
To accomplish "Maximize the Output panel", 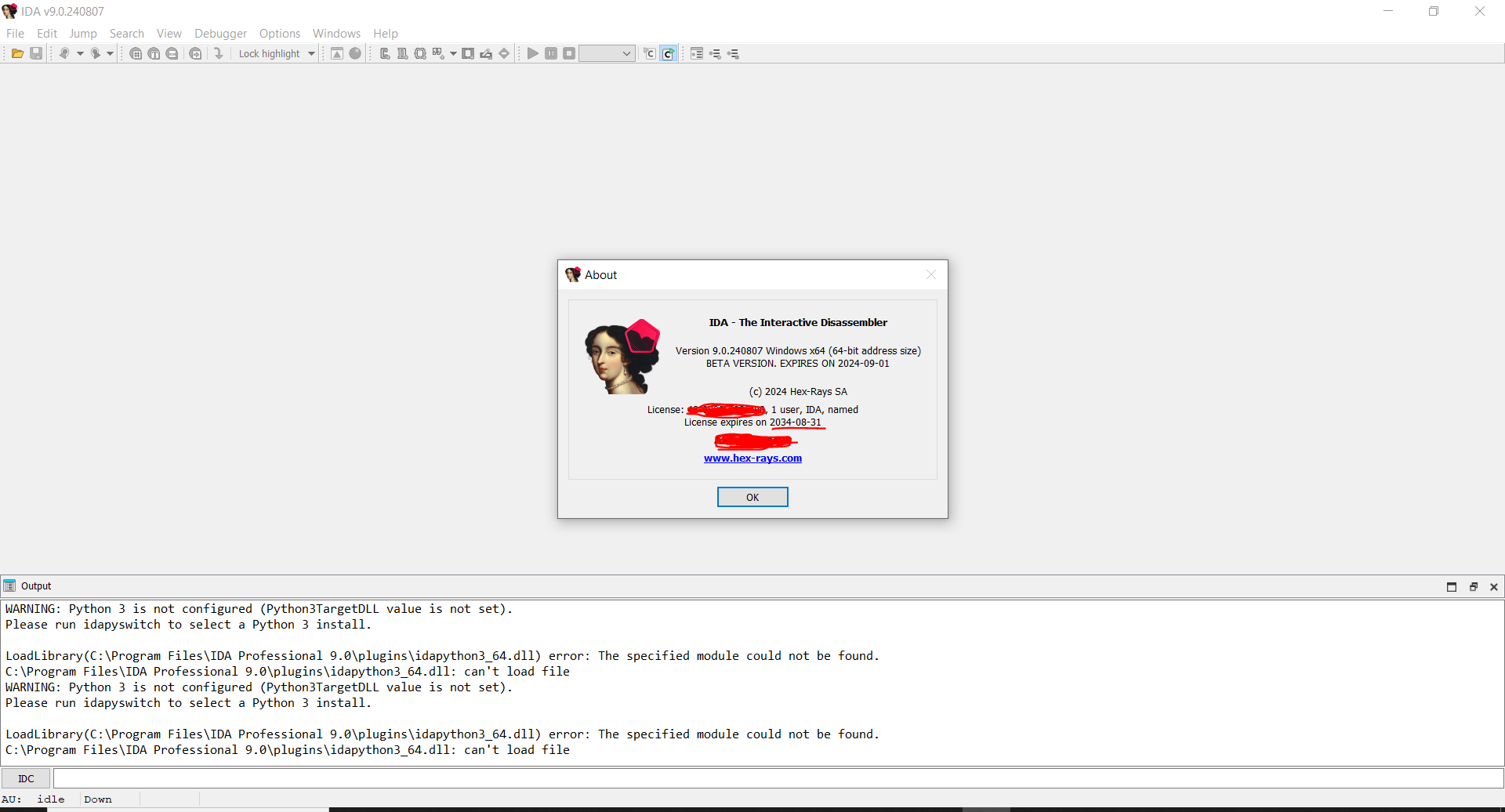I will [1452, 586].
